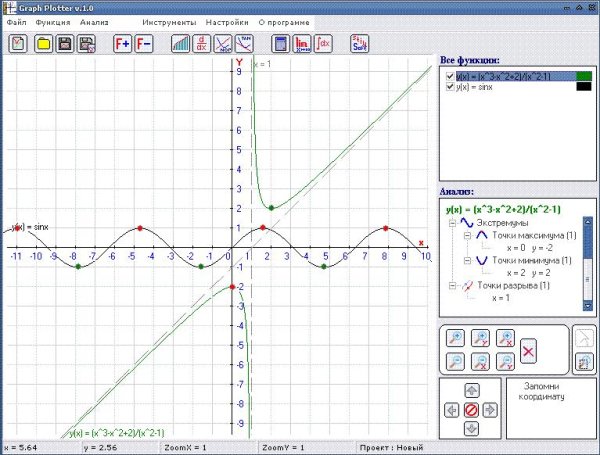Click the y(x) = sinx label on graph
This screenshot has width=600, height=455.
30,227
